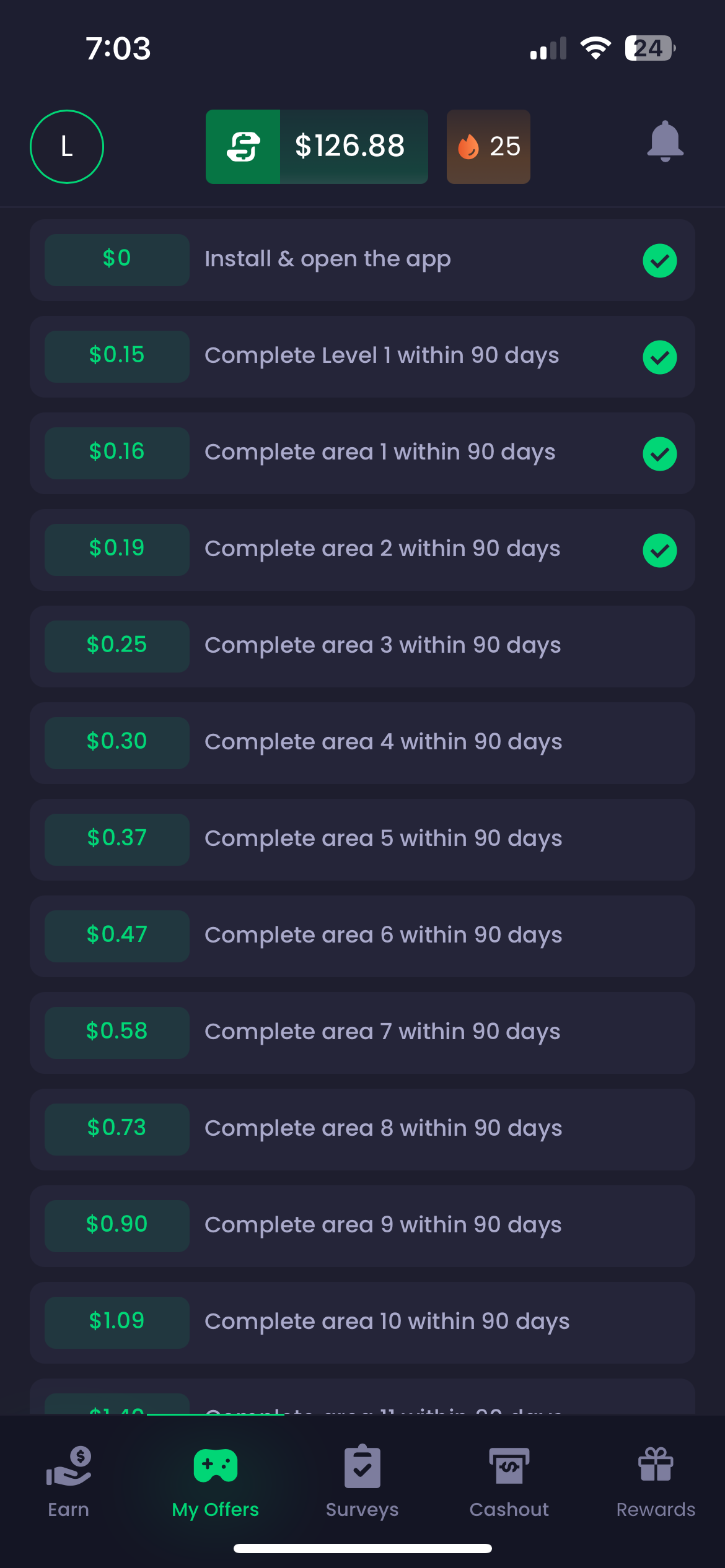Select Complete area 6 within 90 days row

362,936
